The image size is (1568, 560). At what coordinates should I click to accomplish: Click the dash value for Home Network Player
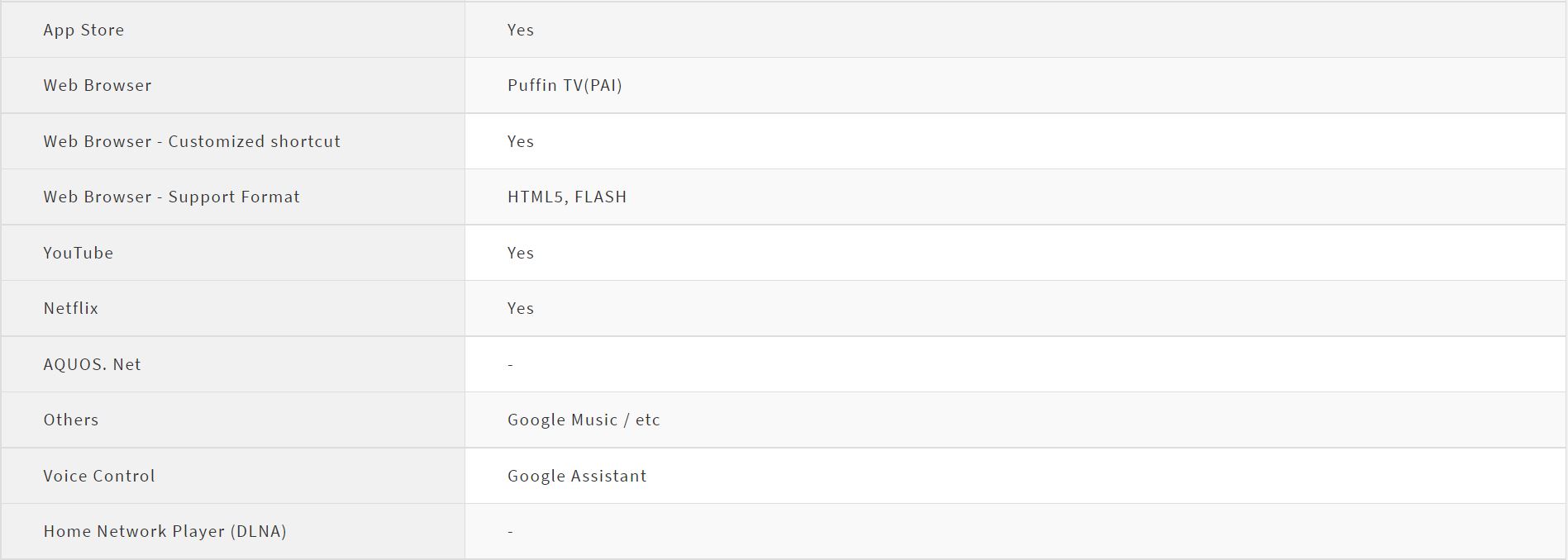[510, 531]
